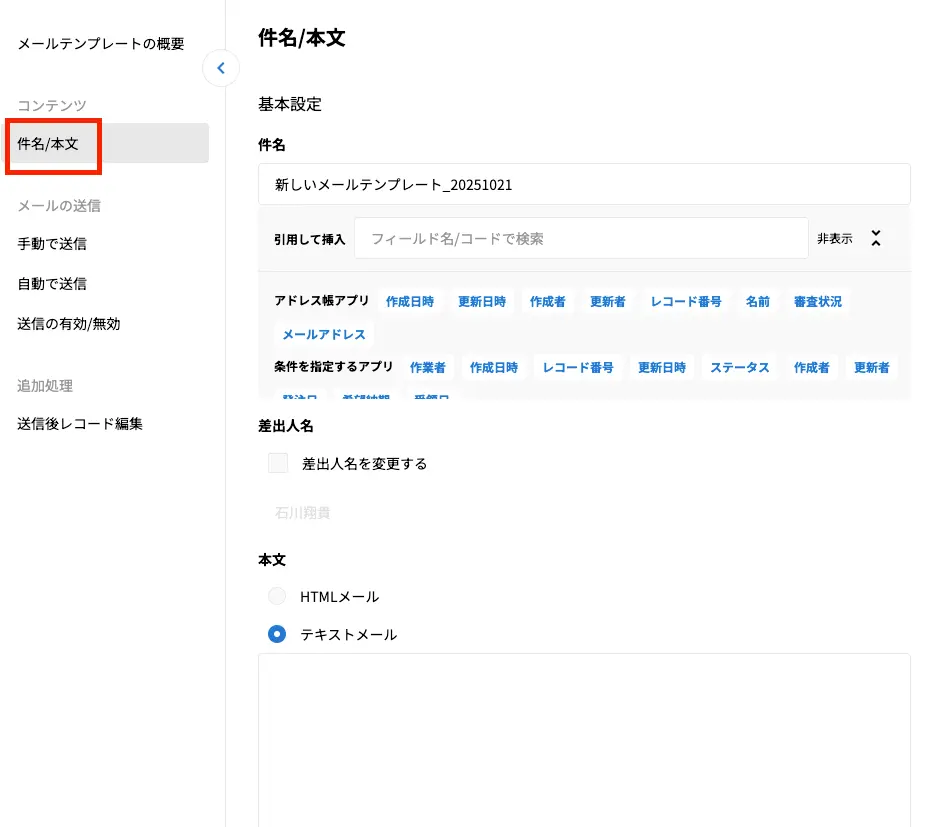Click inside the 本文 body text area
934x827 pixels.
[x=584, y=738]
